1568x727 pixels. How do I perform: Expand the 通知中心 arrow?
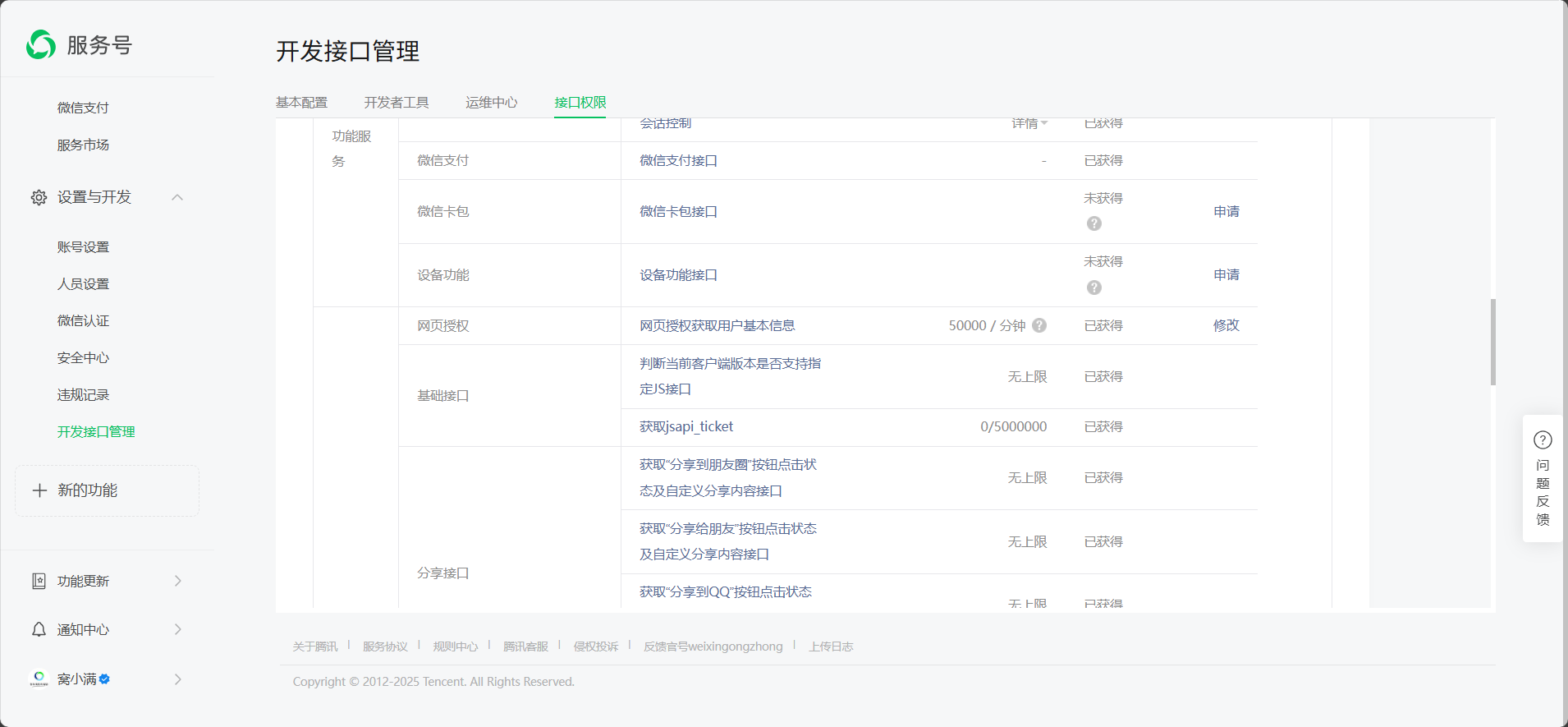click(178, 629)
